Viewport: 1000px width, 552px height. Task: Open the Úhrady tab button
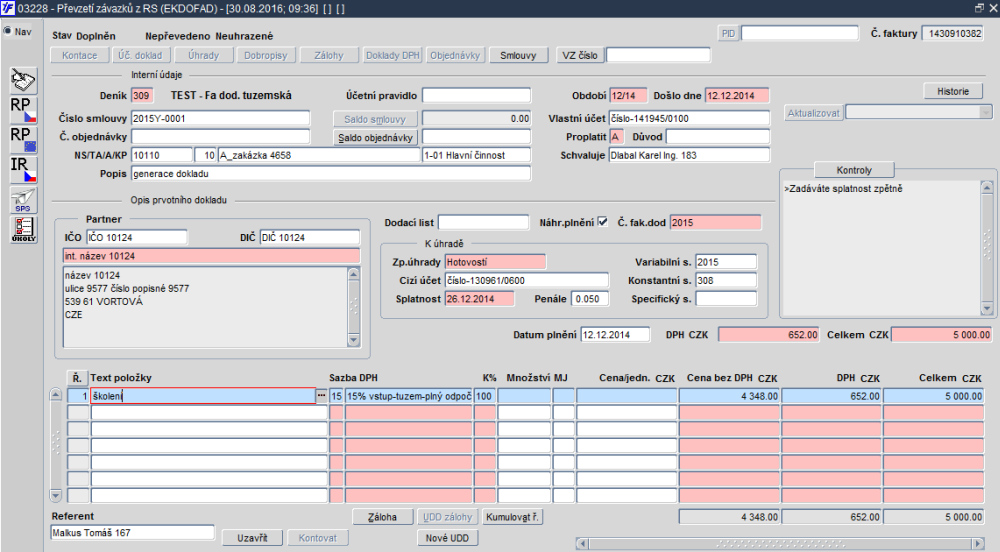203,55
